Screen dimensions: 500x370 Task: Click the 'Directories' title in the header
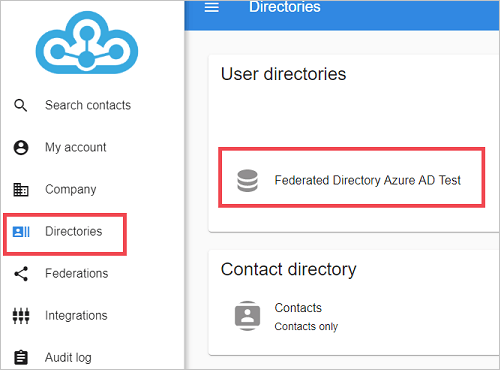tap(285, 7)
